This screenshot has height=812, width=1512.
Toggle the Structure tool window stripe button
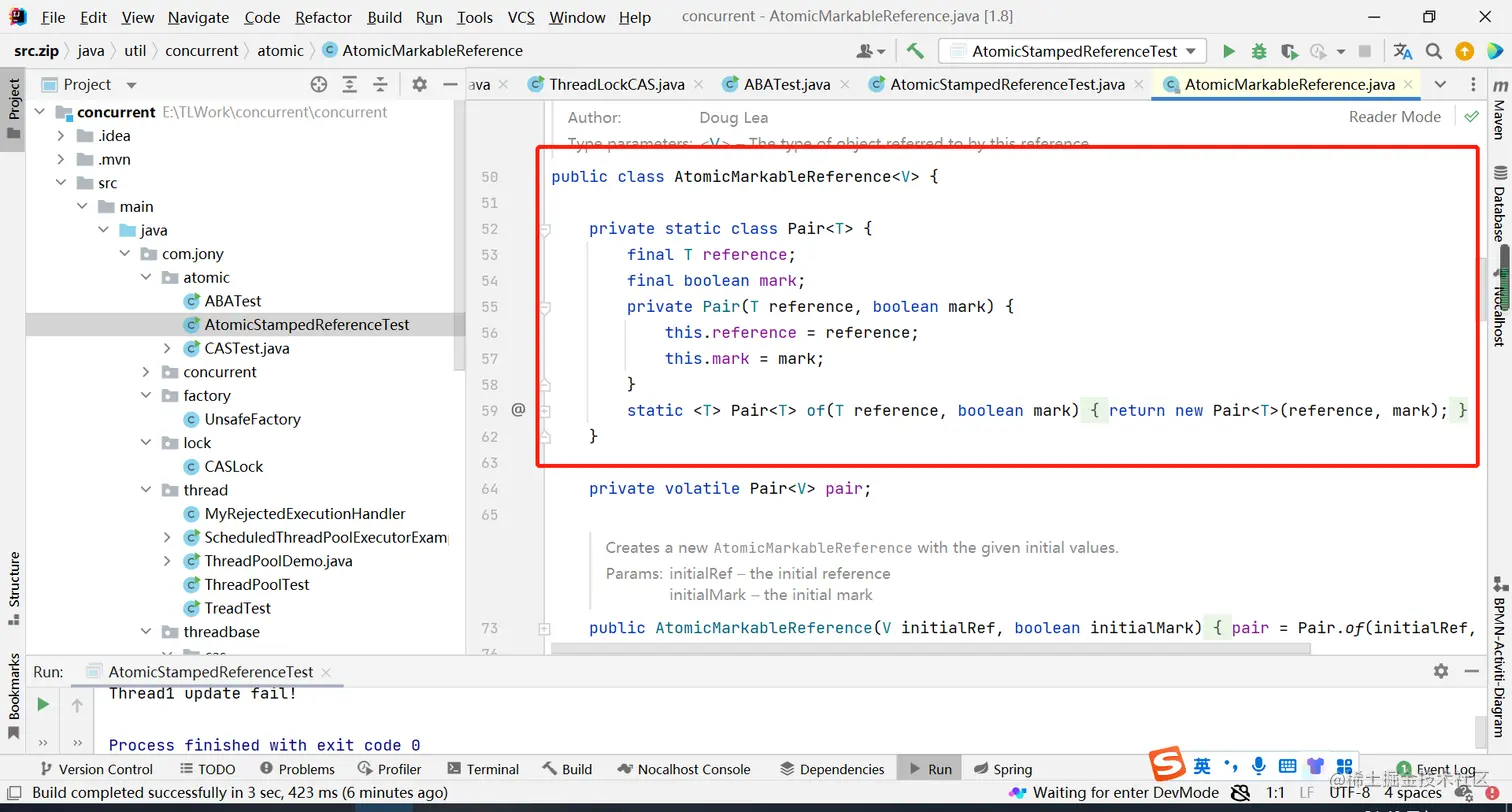13,589
